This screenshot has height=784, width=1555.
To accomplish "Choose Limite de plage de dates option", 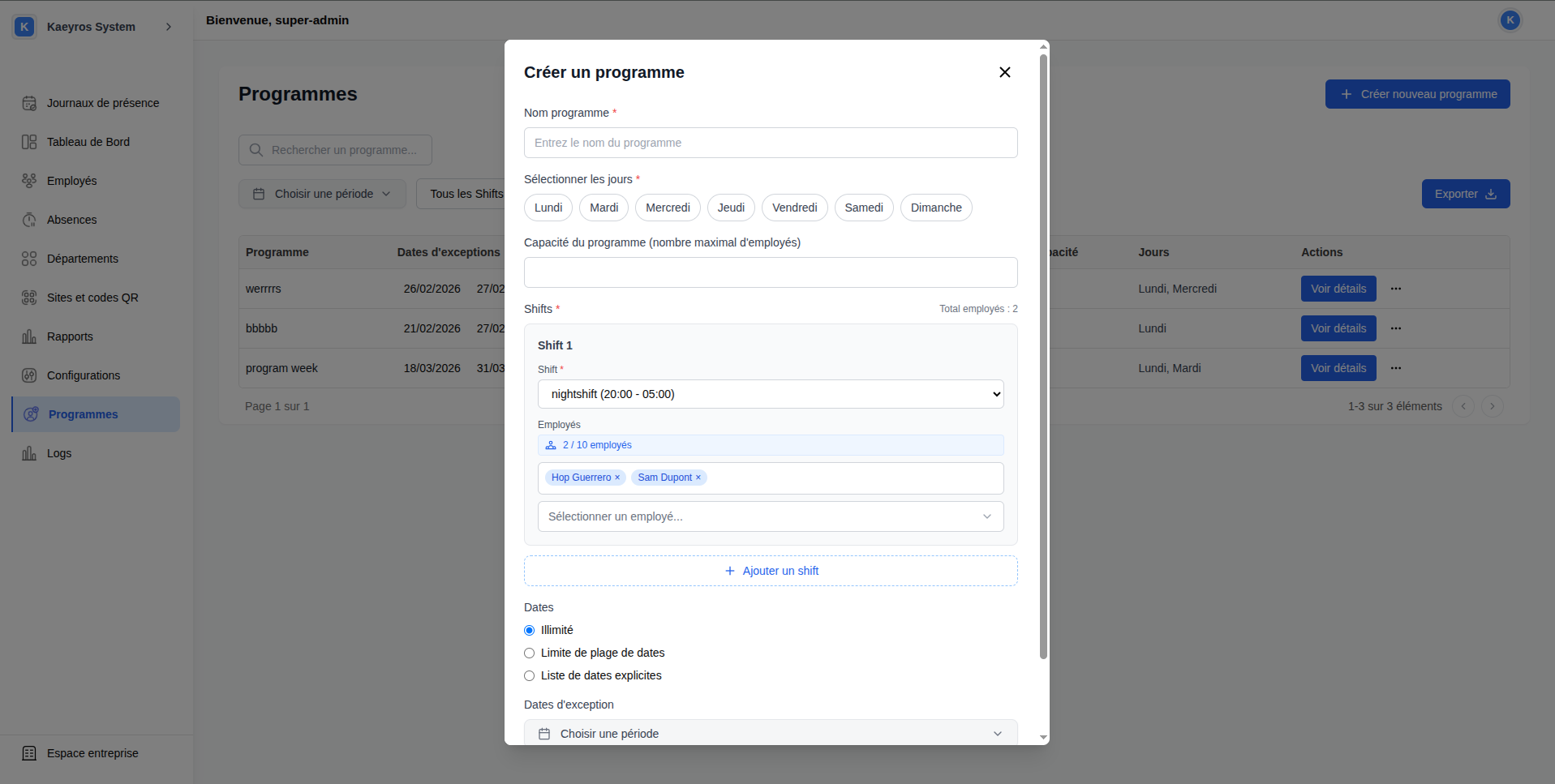I will pyautogui.click(x=530, y=653).
